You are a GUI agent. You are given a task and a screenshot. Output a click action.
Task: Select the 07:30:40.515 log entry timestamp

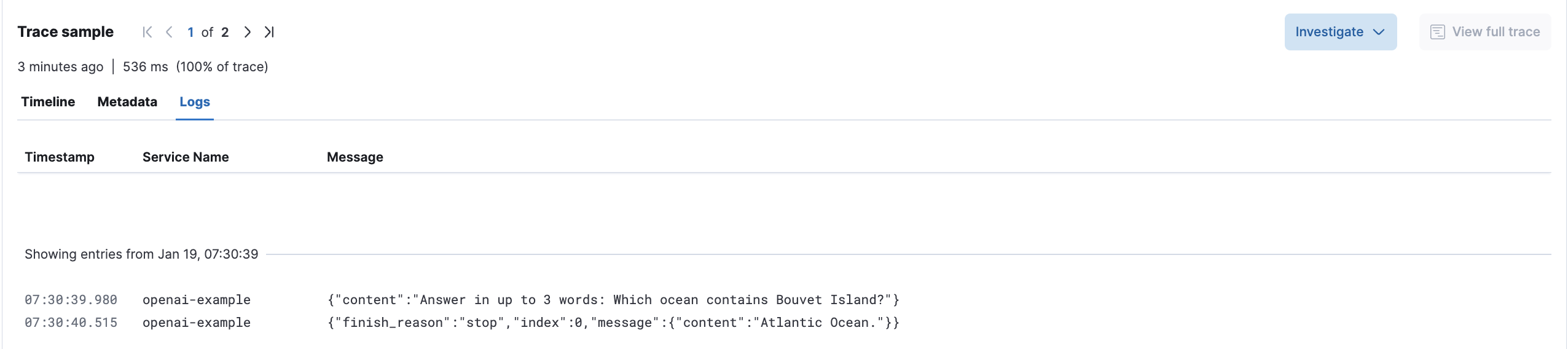coord(71,323)
